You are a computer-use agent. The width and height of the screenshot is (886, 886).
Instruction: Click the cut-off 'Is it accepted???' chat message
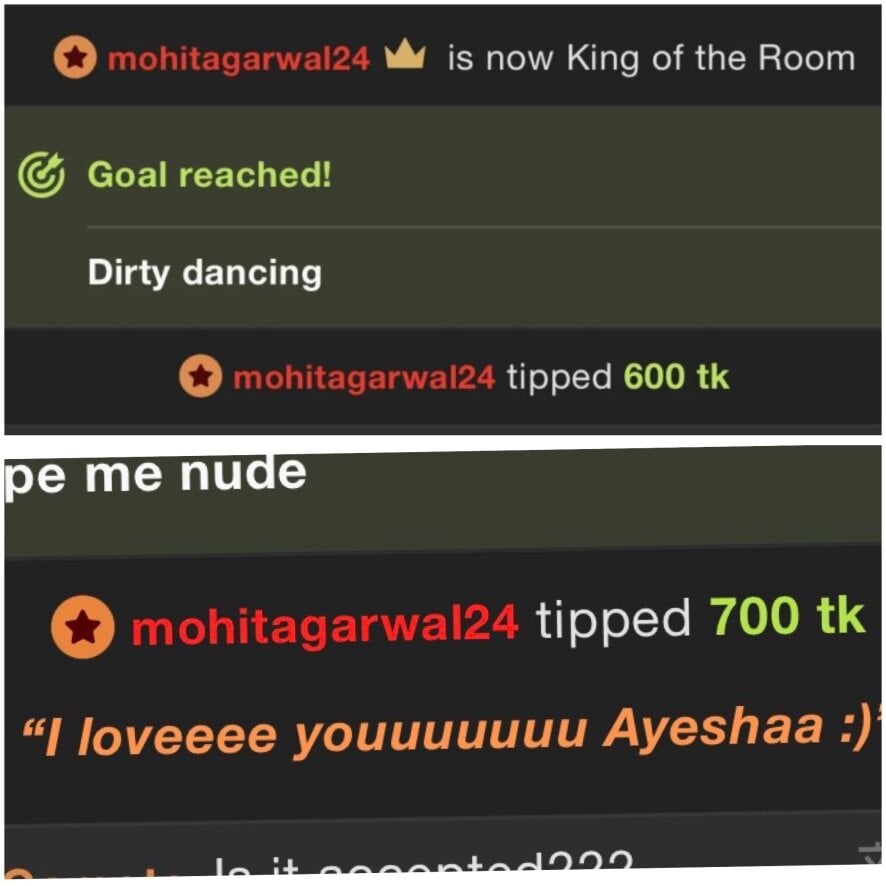click(x=423, y=863)
